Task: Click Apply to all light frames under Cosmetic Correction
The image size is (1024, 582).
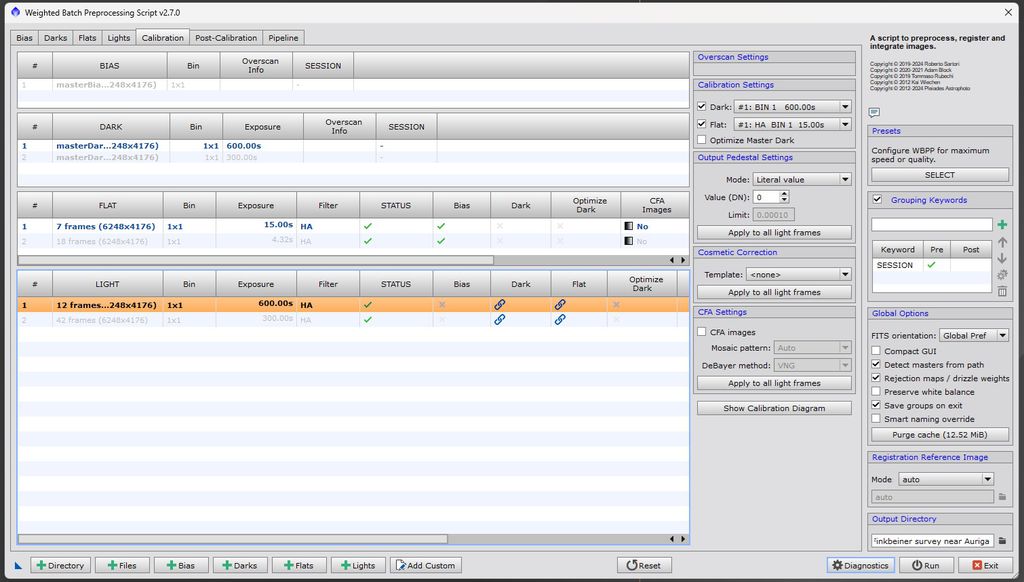Action: (x=774, y=292)
